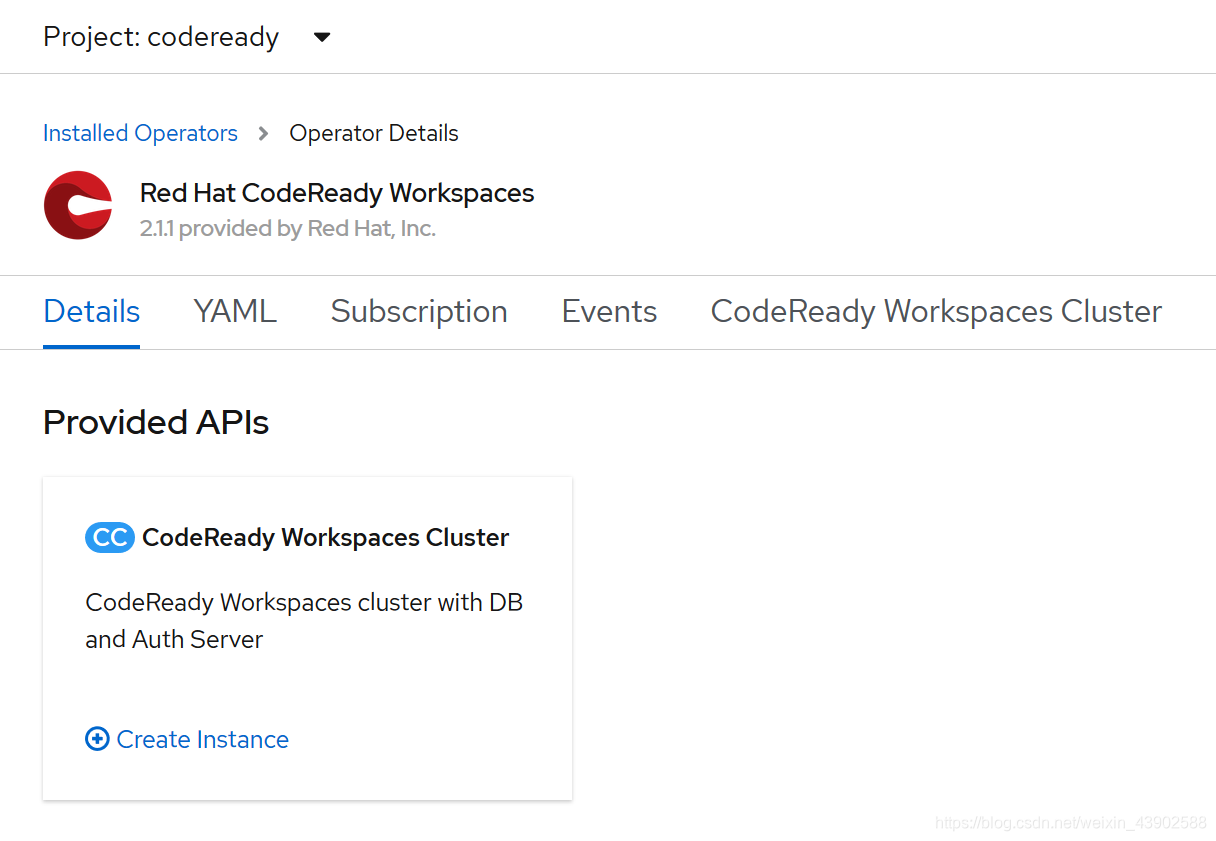Switch to the YAML tab
1216x841 pixels.
pos(235,312)
